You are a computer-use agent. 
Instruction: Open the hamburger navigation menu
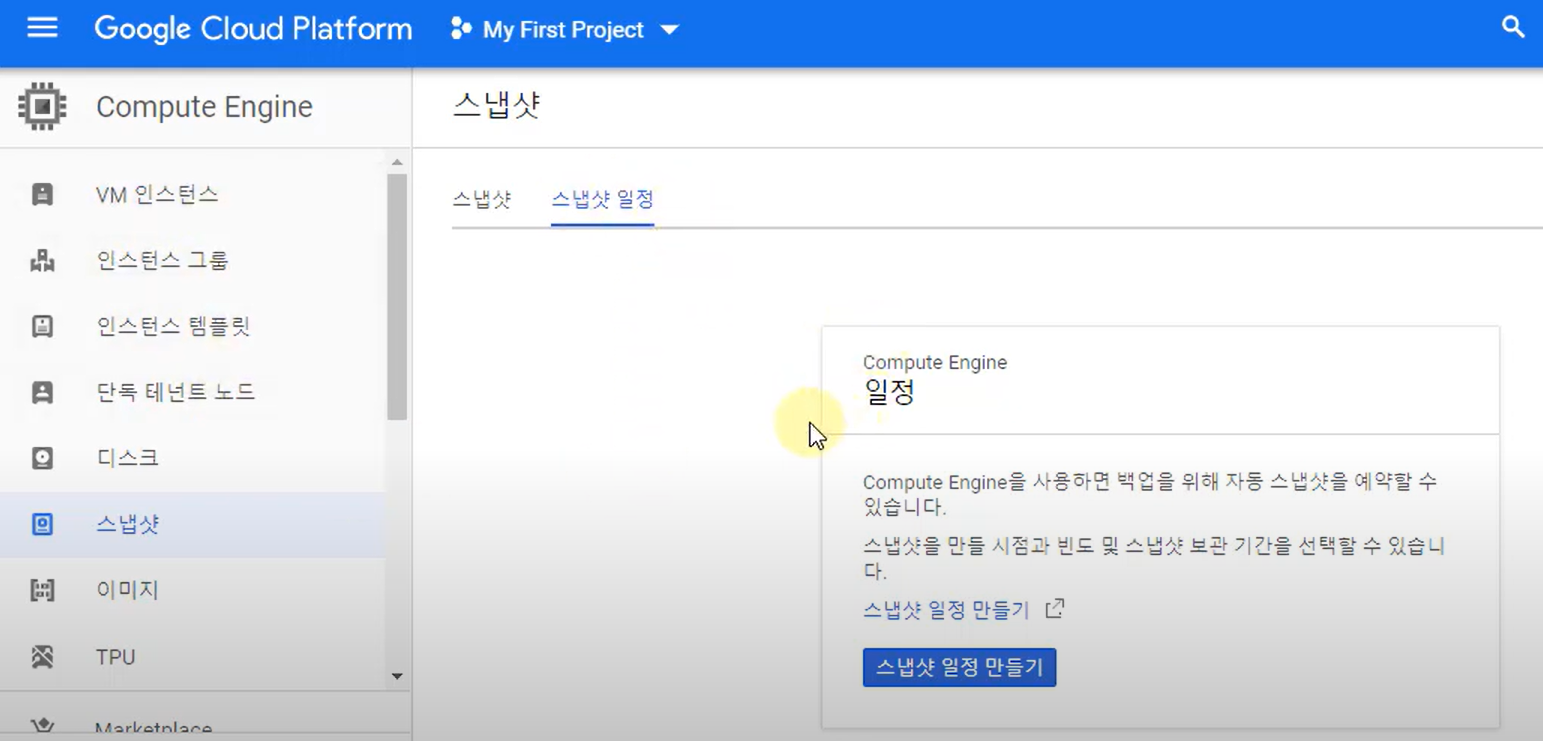(x=42, y=28)
